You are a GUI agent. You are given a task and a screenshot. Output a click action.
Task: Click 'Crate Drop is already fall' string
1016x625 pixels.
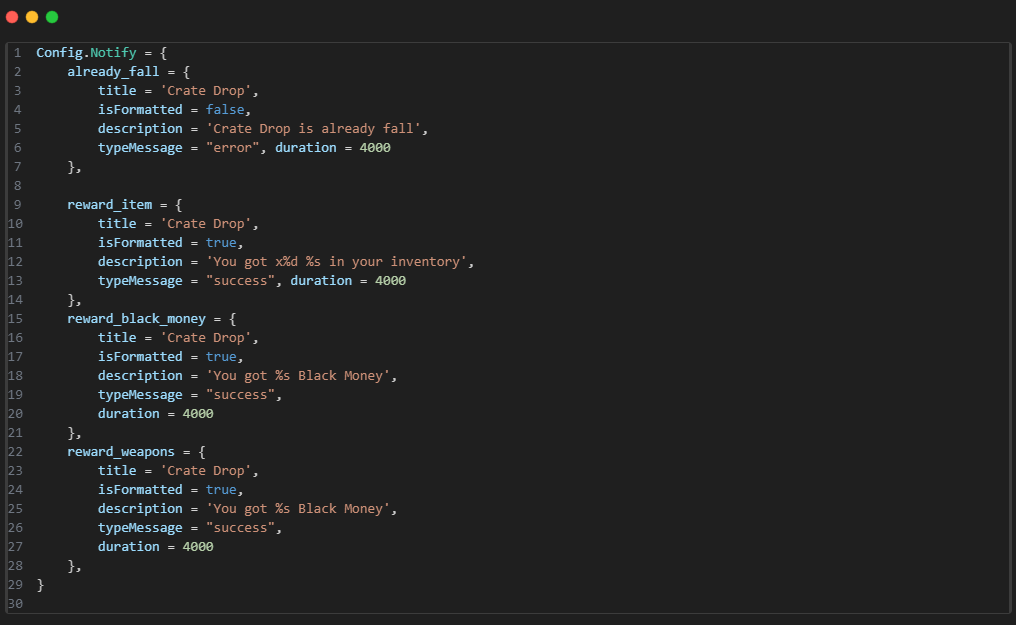coord(314,128)
